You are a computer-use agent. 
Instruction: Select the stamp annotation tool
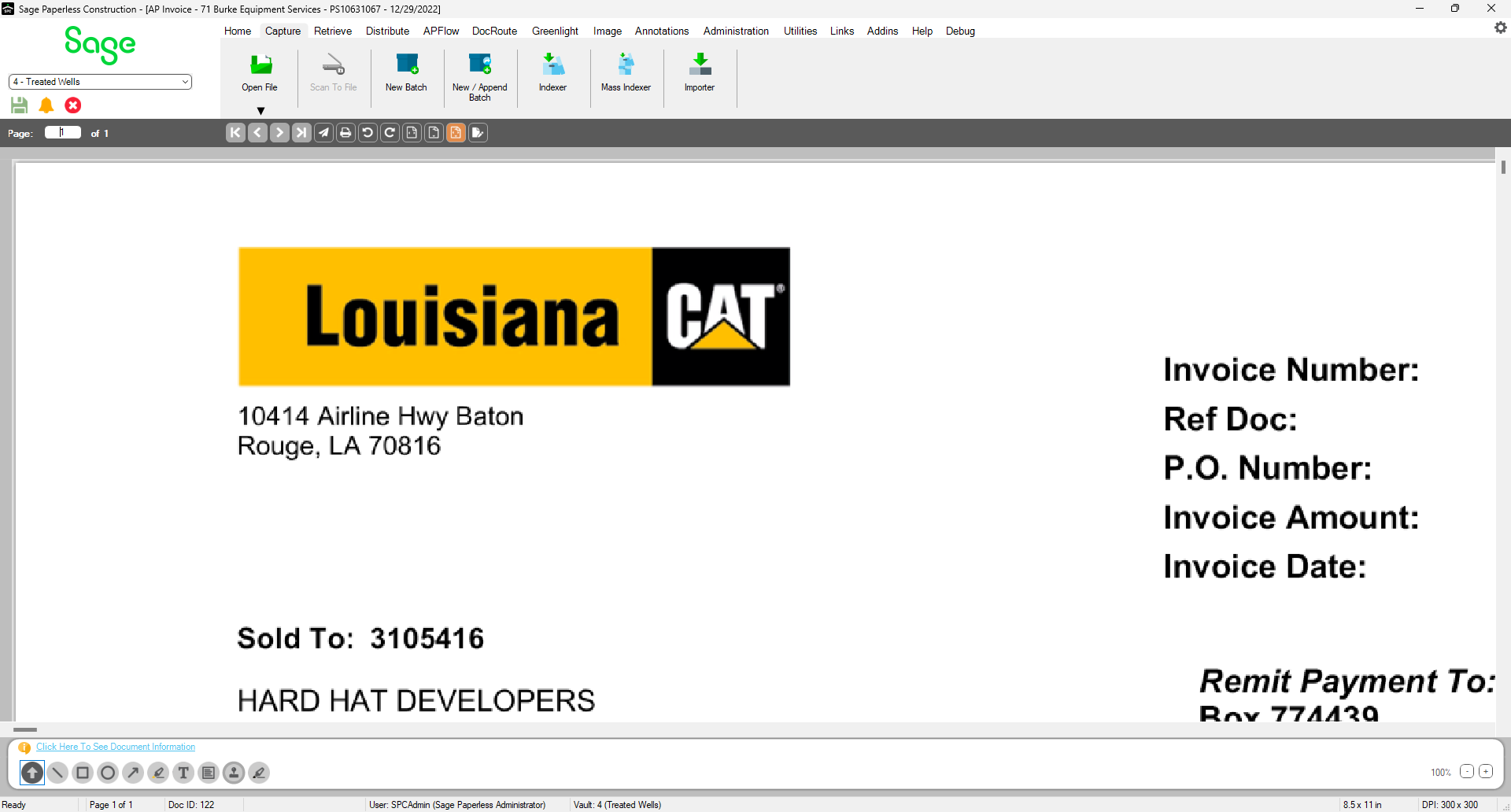[x=234, y=773]
